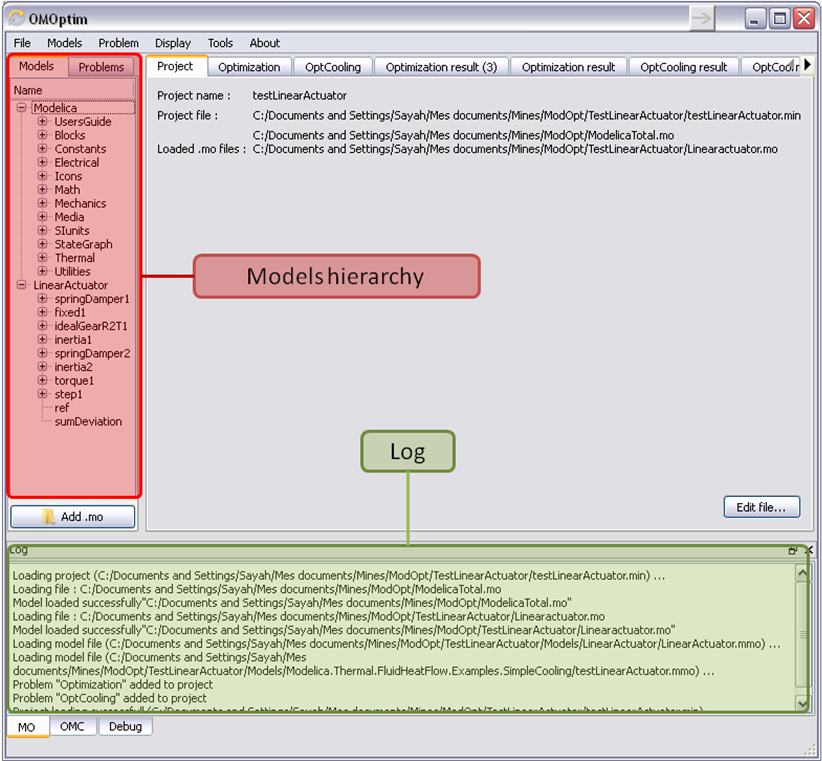Click the OMOptim application icon in title bar

16,18
